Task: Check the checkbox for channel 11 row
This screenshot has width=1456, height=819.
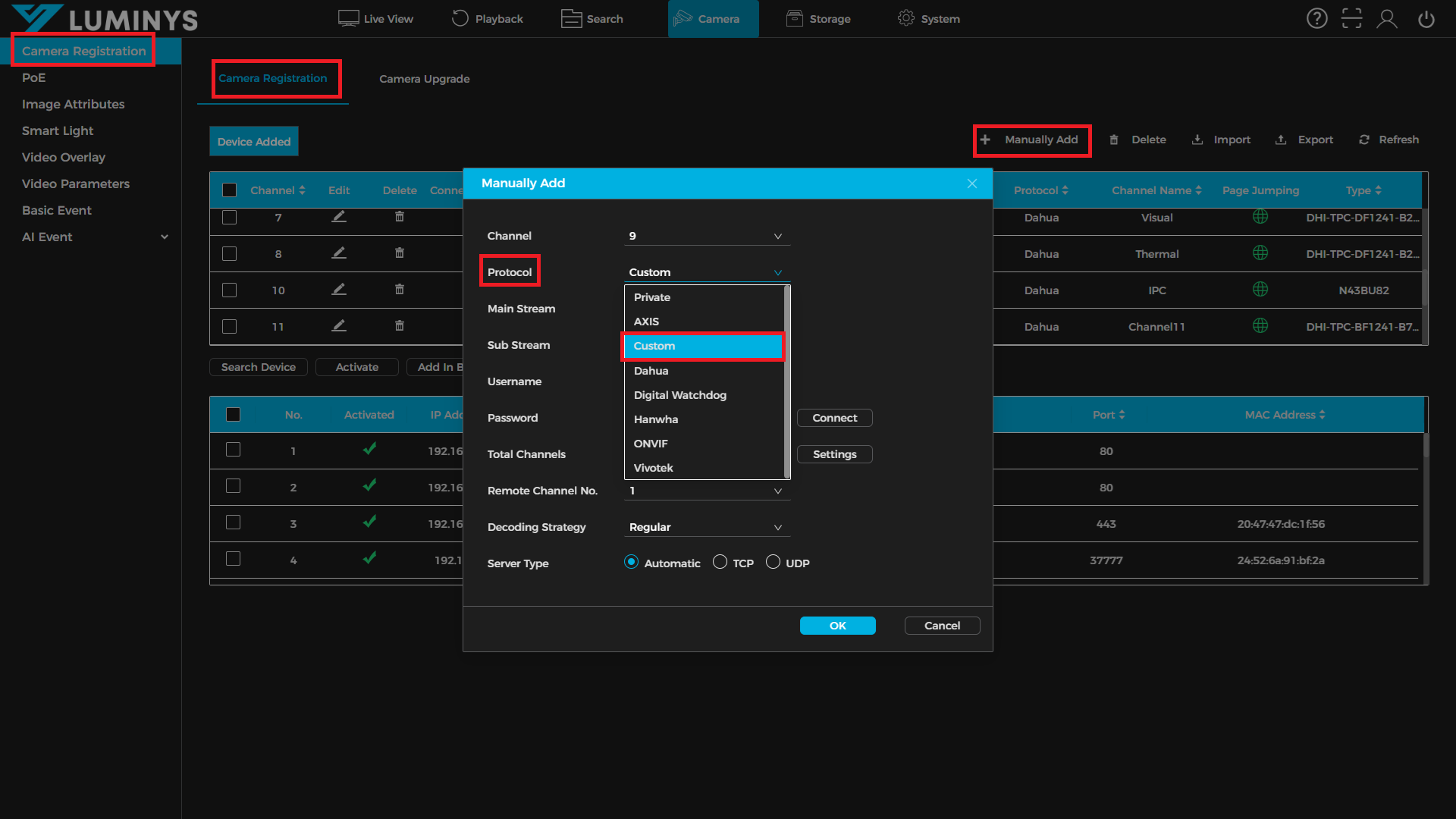Action: 229,326
